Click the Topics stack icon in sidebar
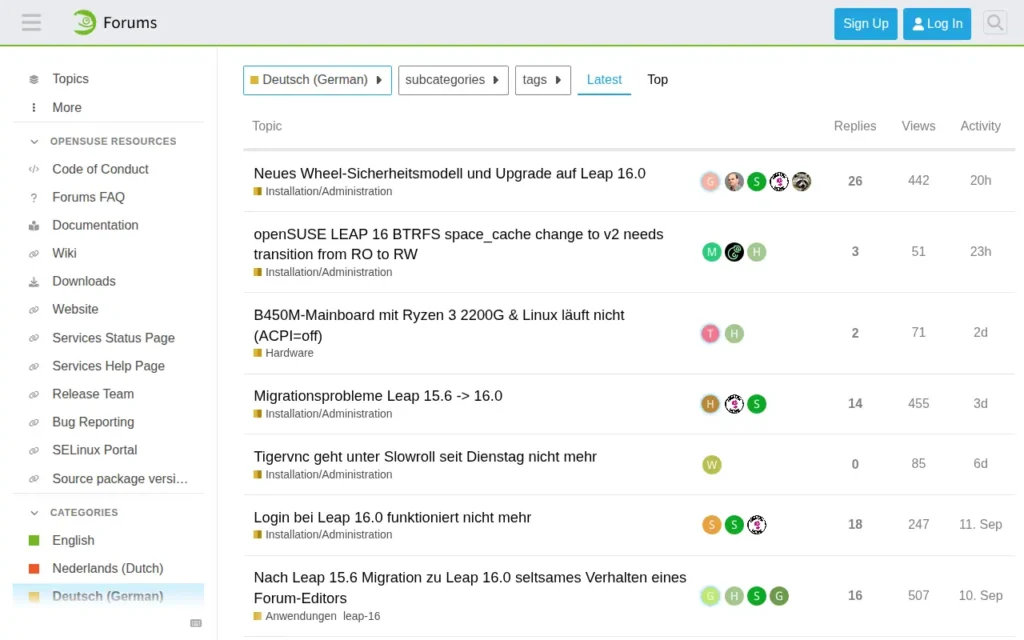This screenshot has height=640, width=1024. tap(34, 79)
